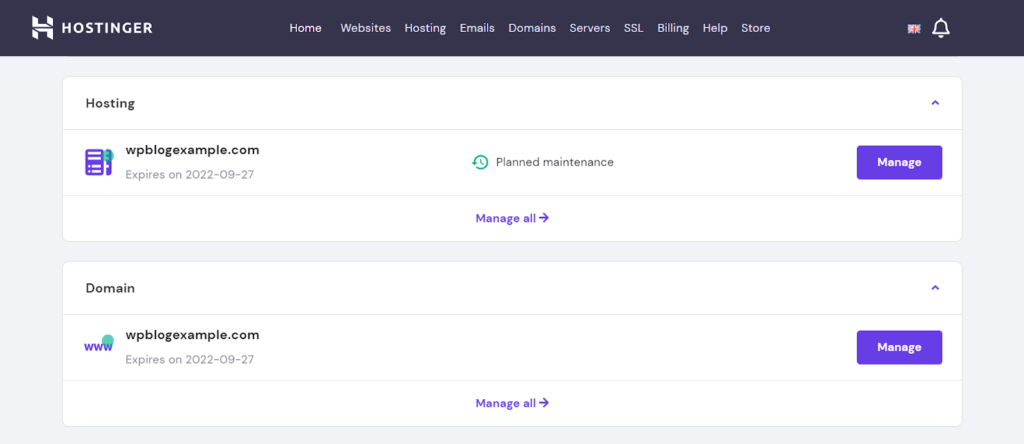Manage the wpblogexample.com domain
1024x444 pixels.
pyautogui.click(x=899, y=347)
